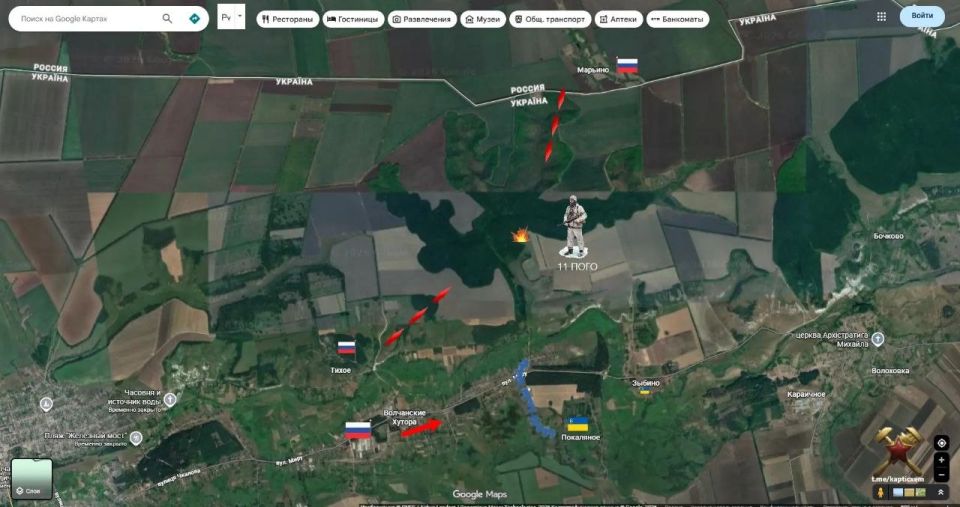
Task: Filter by Рестораны category
Action: [286, 19]
